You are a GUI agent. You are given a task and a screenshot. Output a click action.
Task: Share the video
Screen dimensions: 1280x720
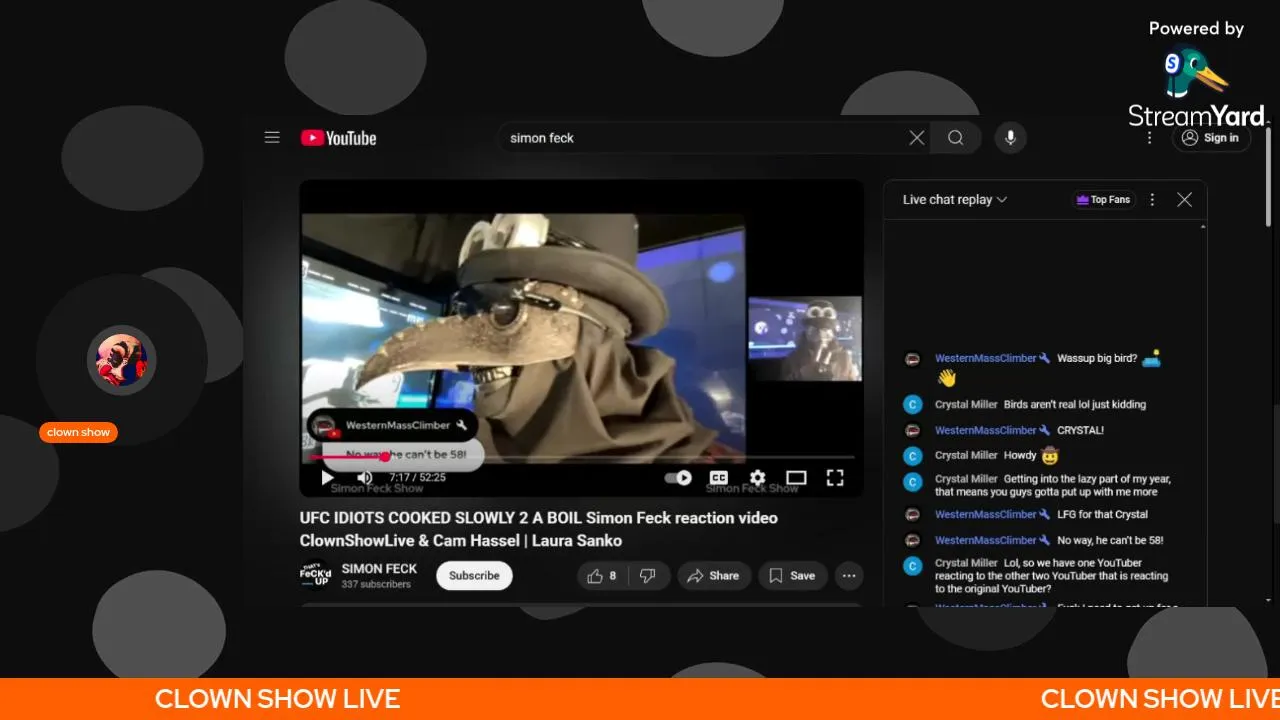click(713, 576)
